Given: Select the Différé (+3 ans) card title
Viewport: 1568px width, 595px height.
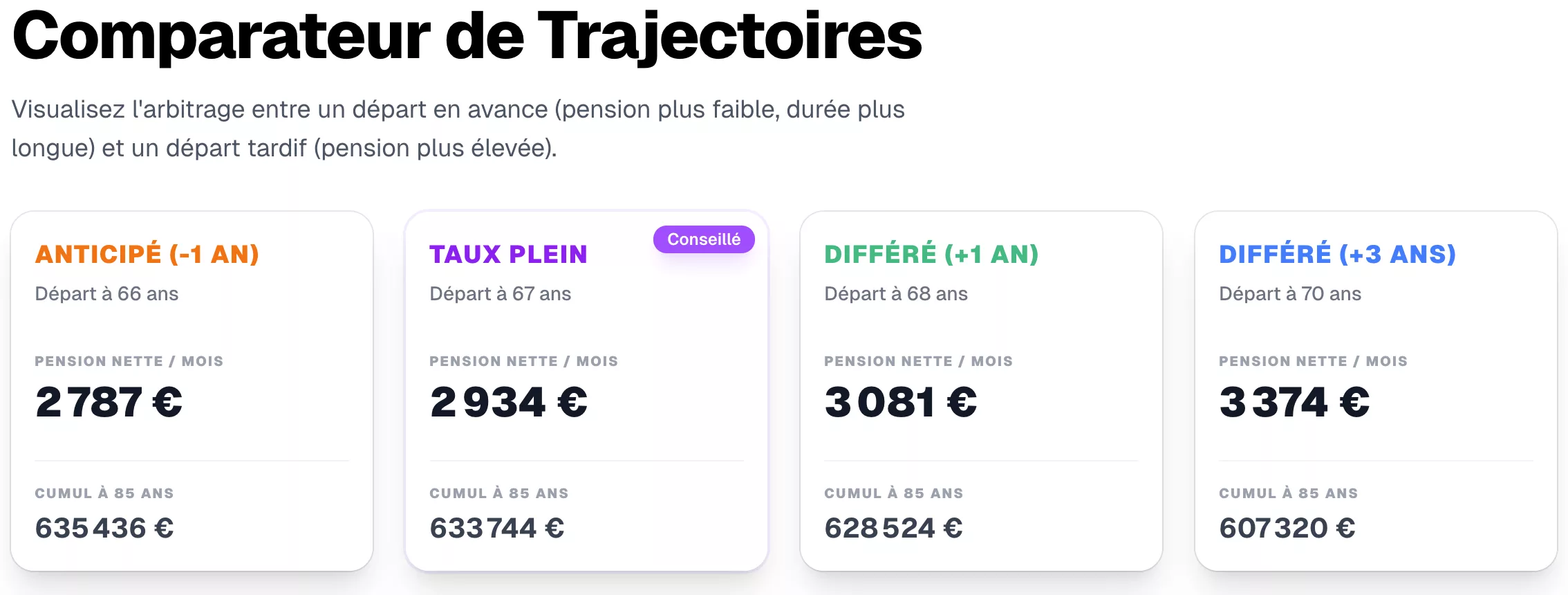Looking at the screenshot, I should pyautogui.click(x=1337, y=255).
